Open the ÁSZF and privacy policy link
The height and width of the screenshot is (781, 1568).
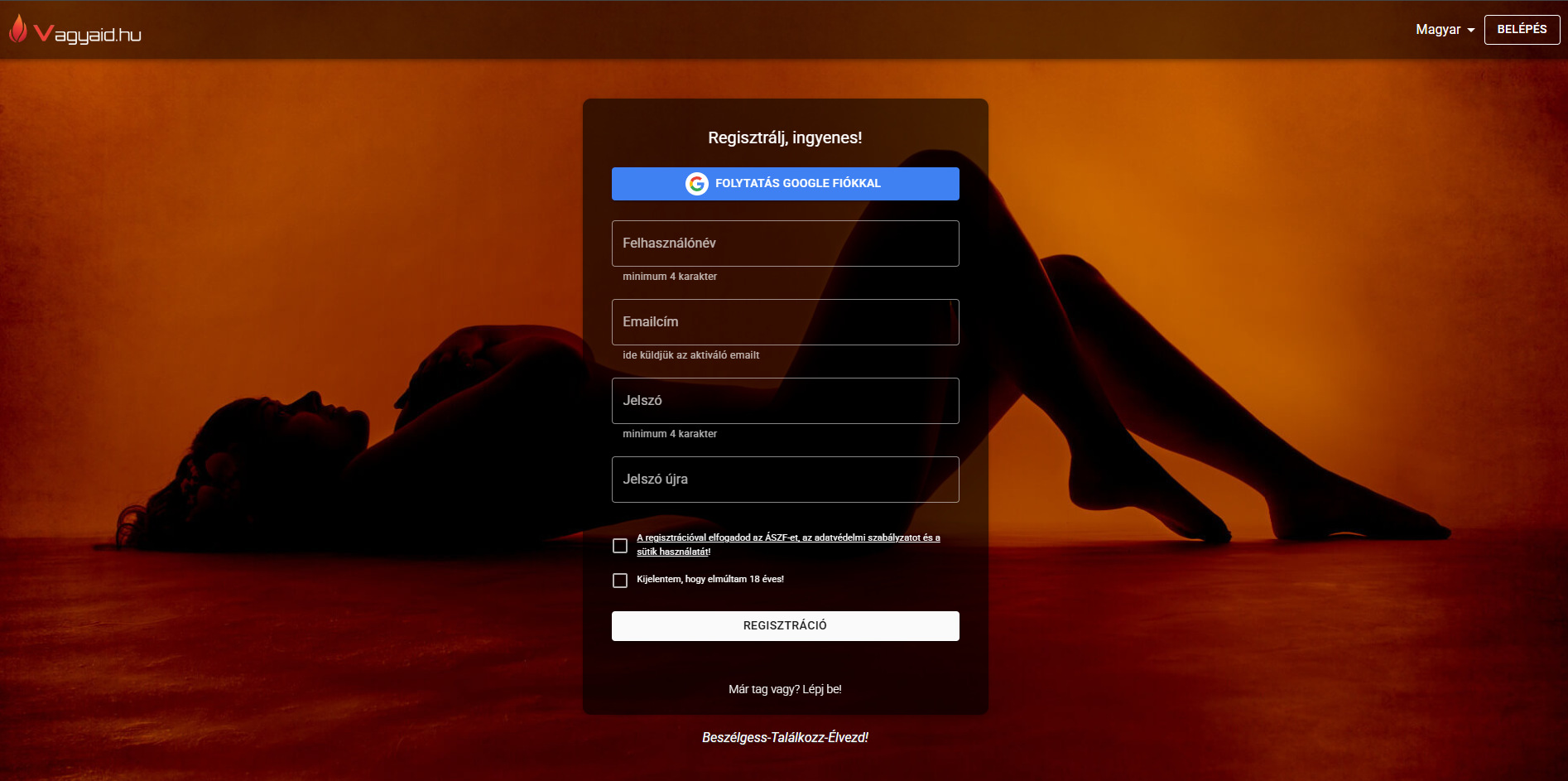[788, 544]
